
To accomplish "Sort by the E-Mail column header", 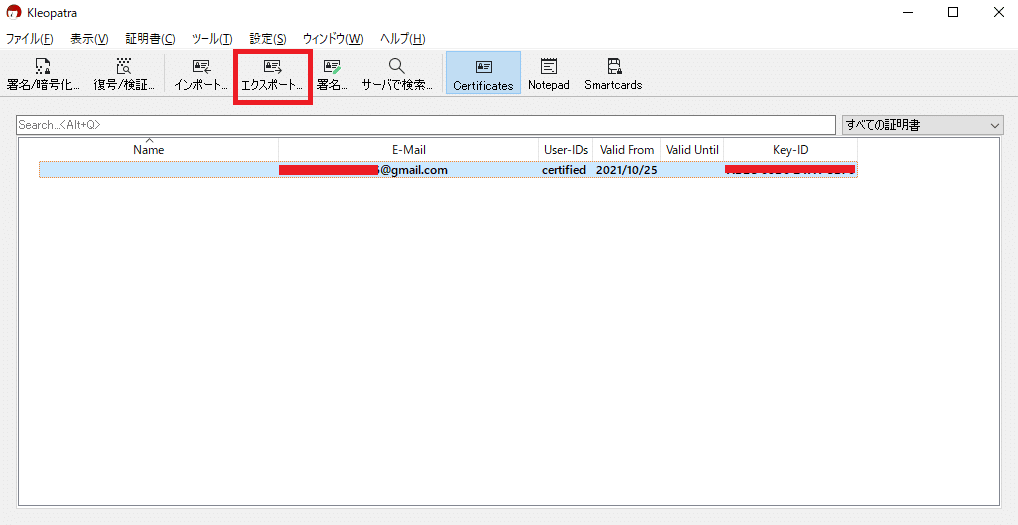I will point(409,149).
